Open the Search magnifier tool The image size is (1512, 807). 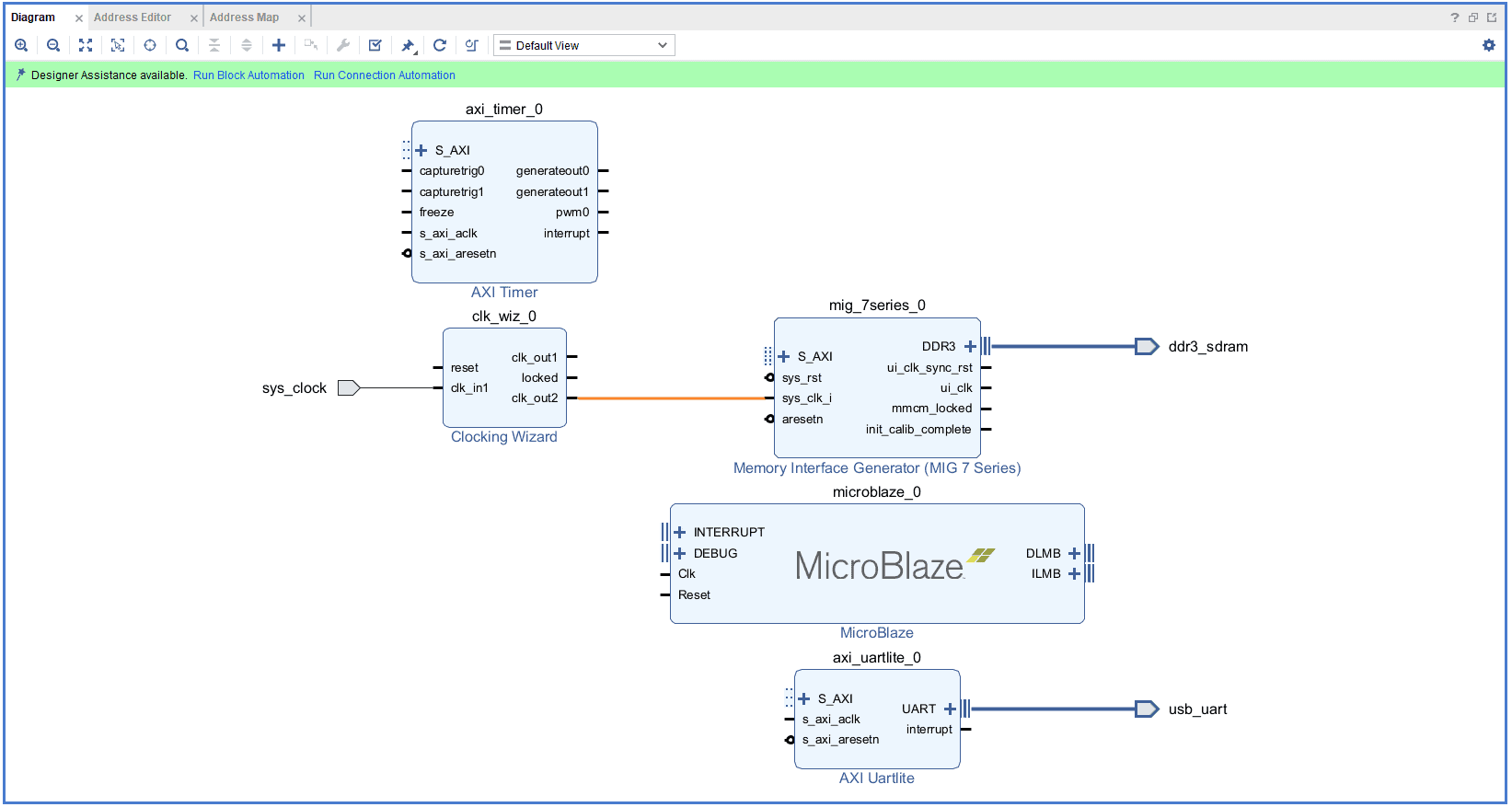182,45
